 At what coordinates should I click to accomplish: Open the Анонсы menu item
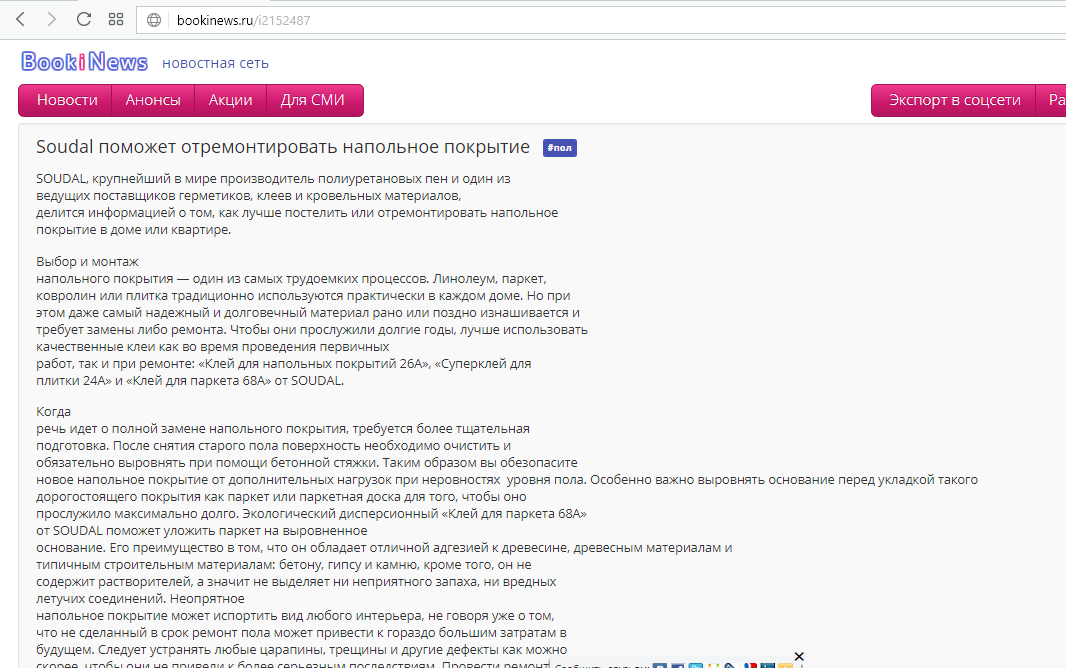pos(153,101)
